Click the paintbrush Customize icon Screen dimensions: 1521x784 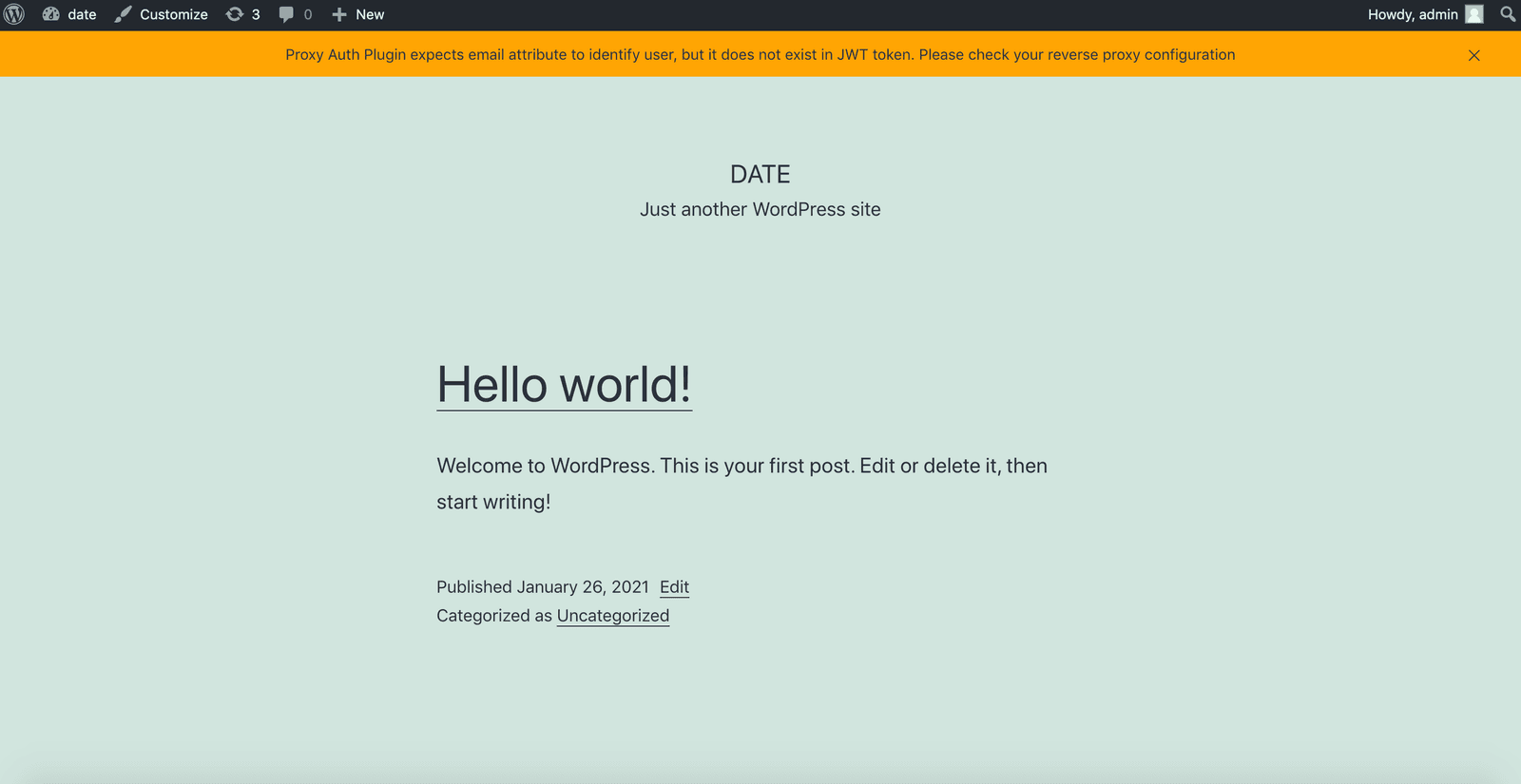pyautogui.click(x=124, y=14)
